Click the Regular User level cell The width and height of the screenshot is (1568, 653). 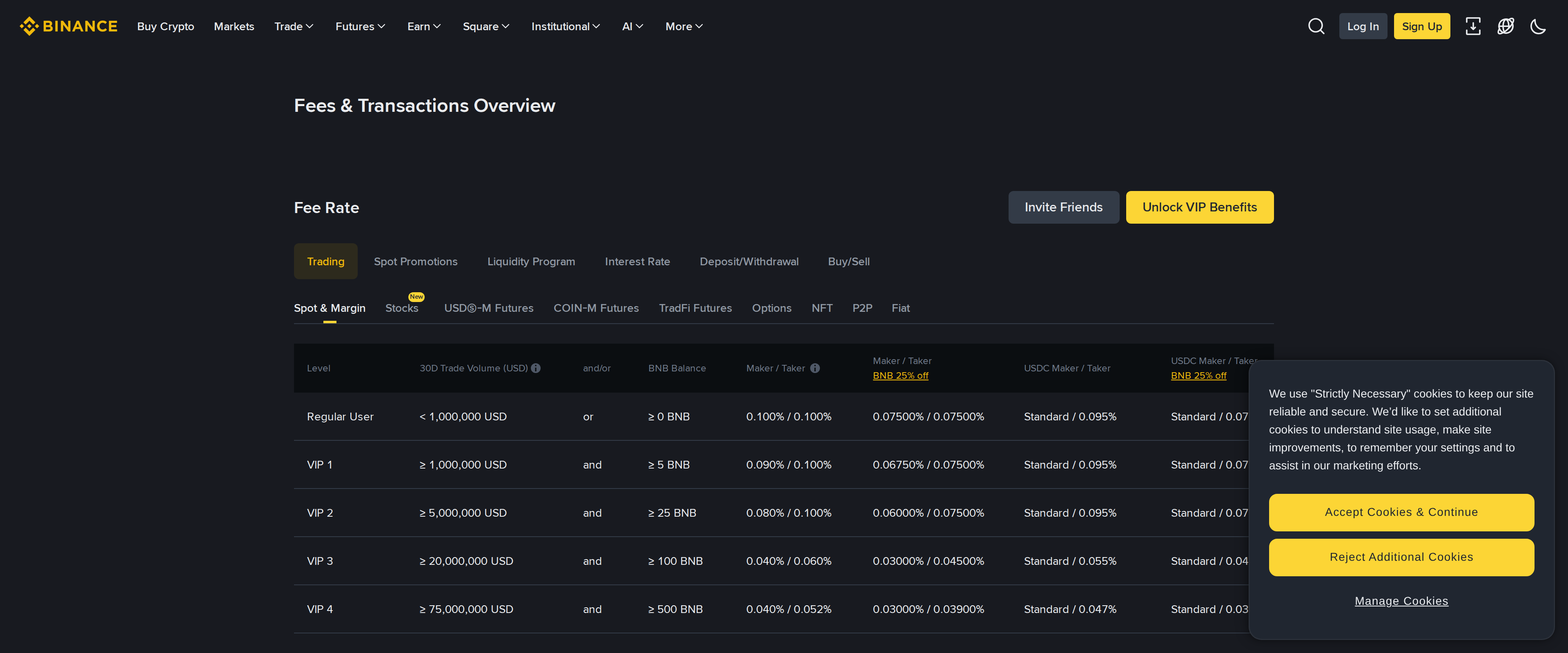[x=340, y=416]
